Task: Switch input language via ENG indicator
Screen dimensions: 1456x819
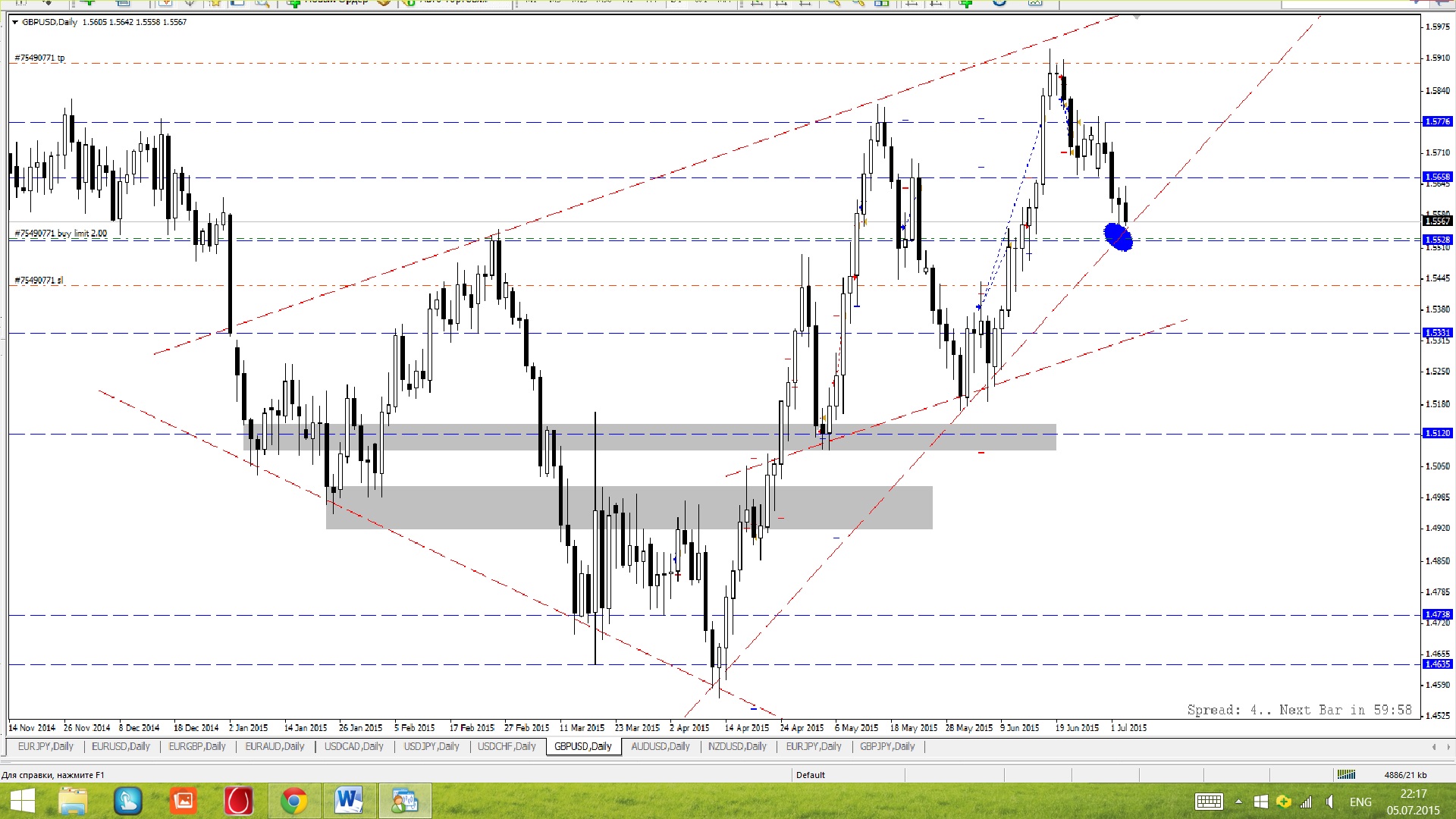Action: [1360, 802]
